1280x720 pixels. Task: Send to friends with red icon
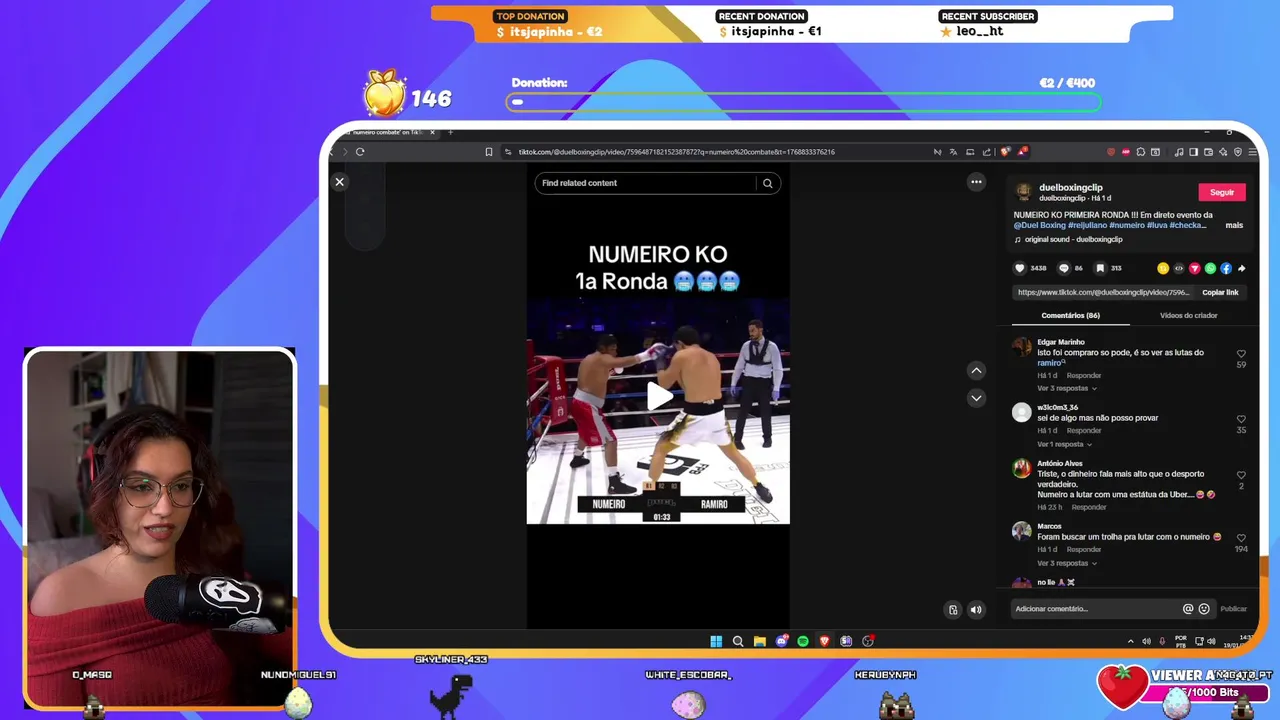(1195, 268)
